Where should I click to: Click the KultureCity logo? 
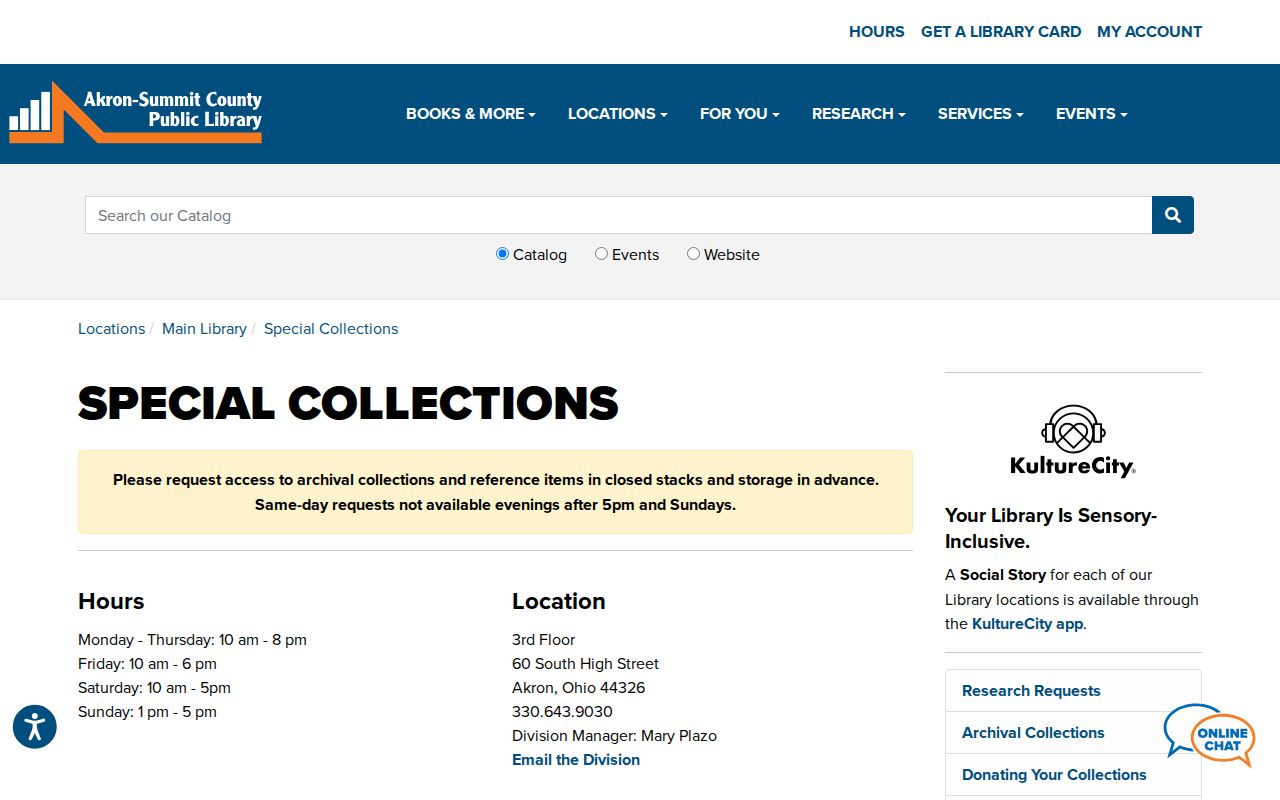[x=1073, y=441]
